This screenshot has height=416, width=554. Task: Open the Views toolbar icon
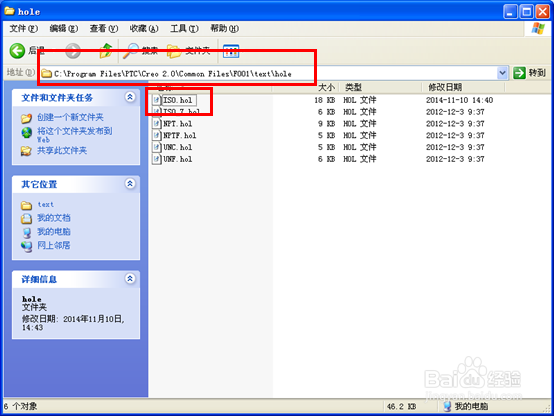(231, 51)
